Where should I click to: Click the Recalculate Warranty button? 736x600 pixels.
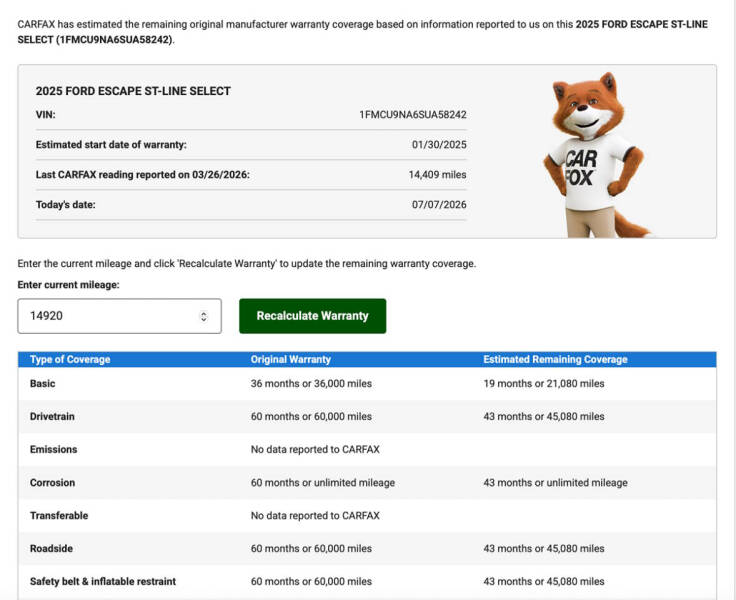(x=313, y=316)
